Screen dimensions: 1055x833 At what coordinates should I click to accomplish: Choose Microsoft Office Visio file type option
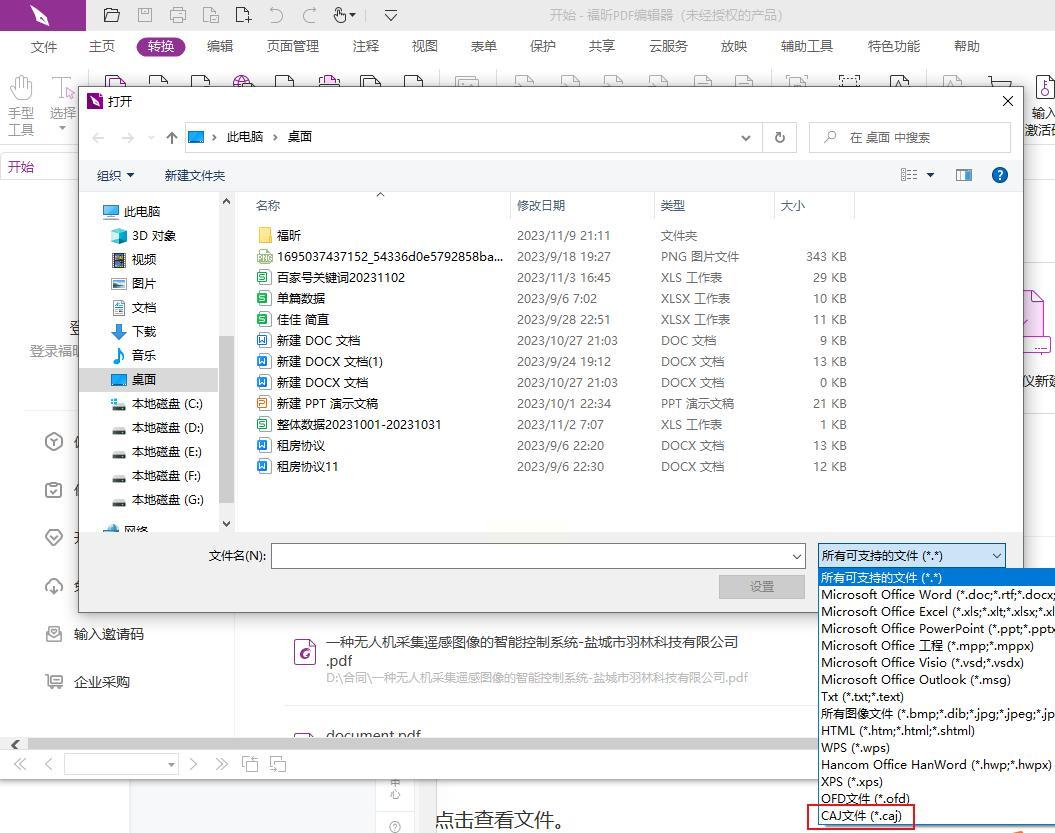(937, 663)
